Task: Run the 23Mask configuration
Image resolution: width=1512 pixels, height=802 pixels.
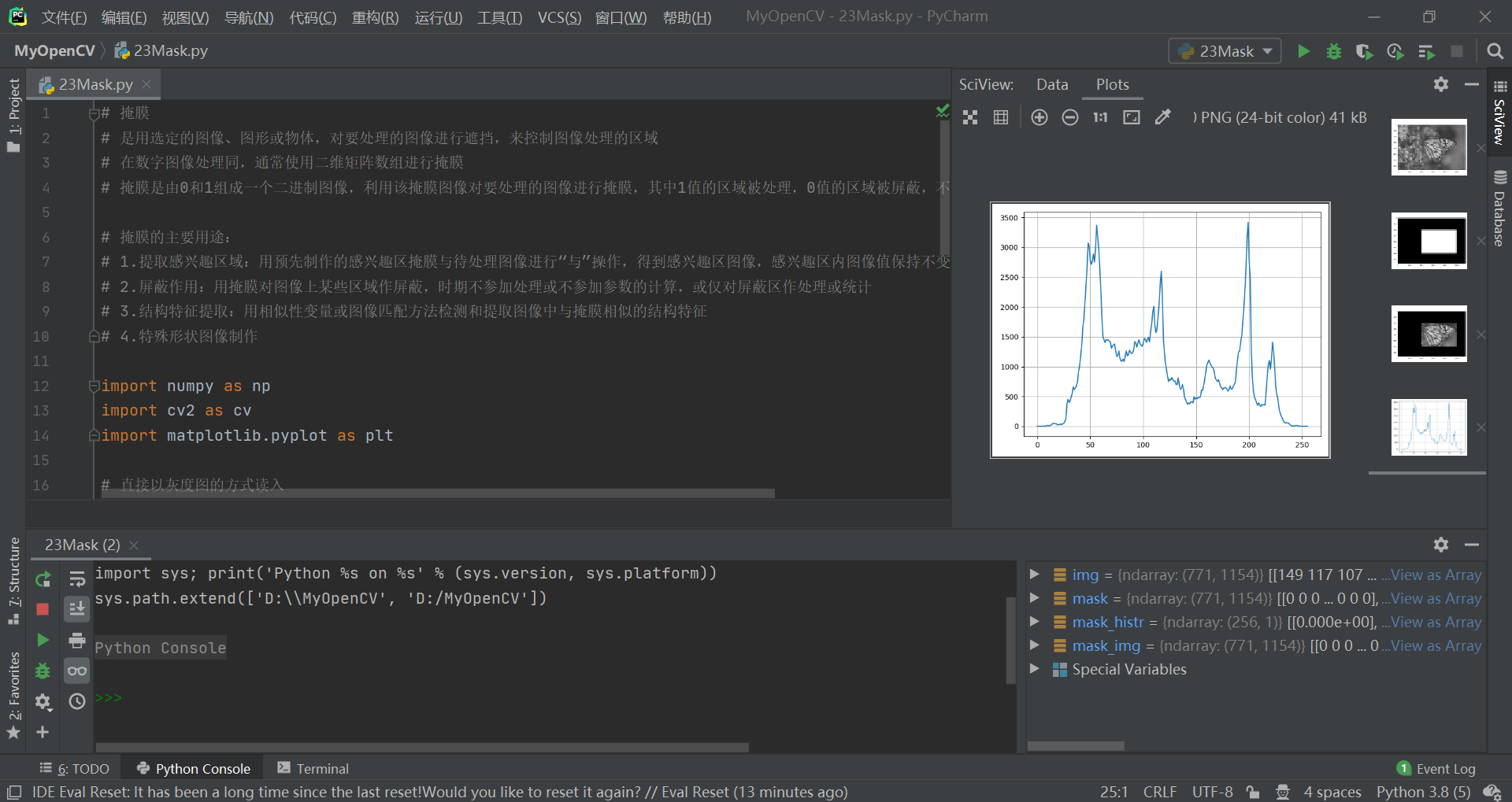Action: [1303, 50]
